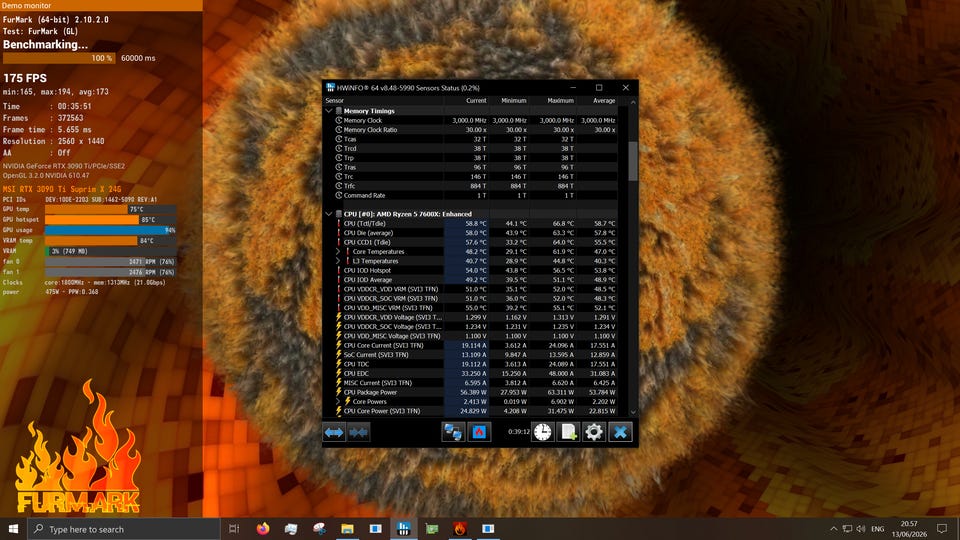Collapse the Memory Timings sensor group
This screenshot has width=960, height=540.
pos(329,111)
